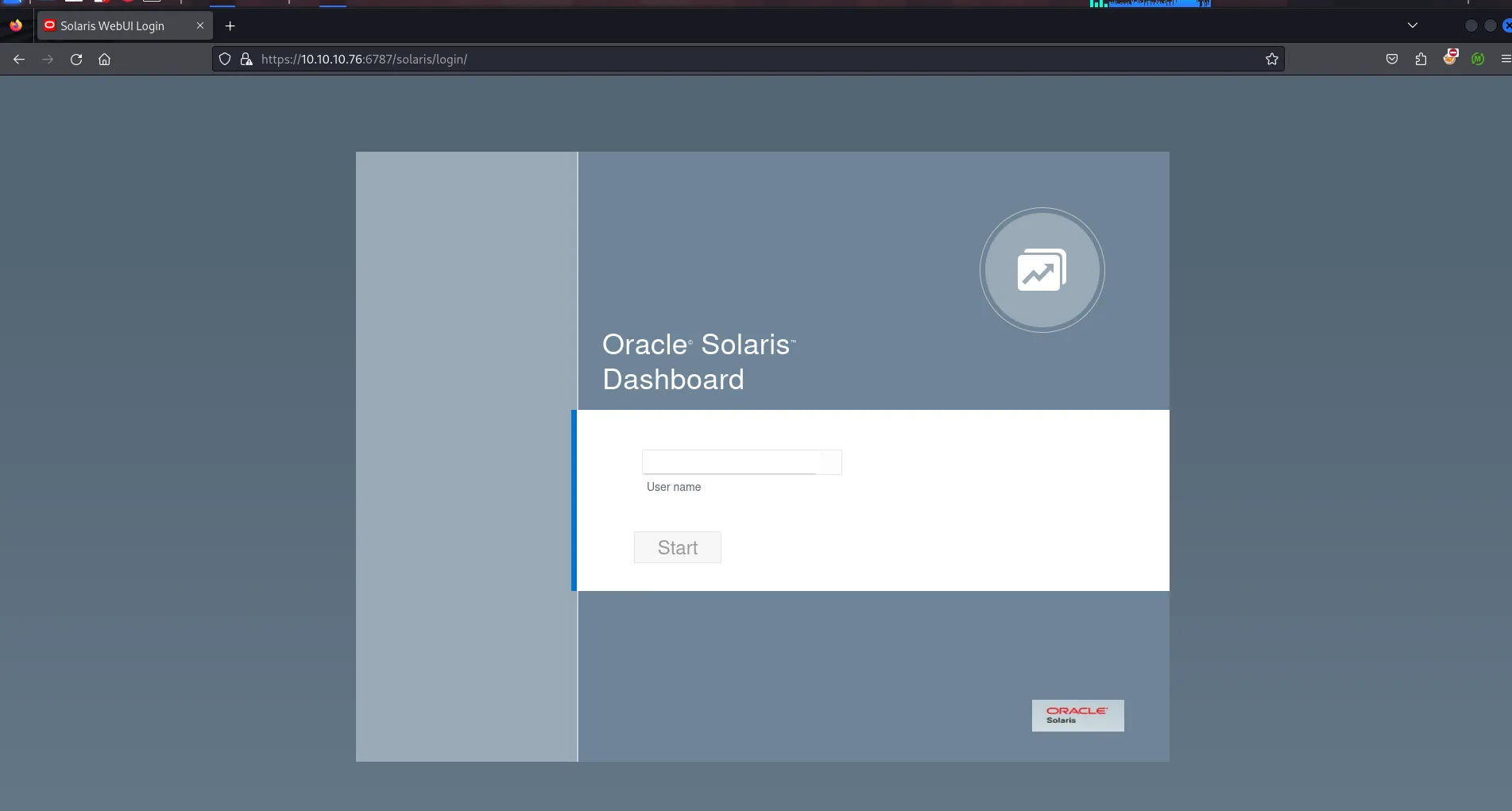Screen dimensions: 1512x811
Task: Open the Extensions puzzle-piece menu
Action: 1421,60
